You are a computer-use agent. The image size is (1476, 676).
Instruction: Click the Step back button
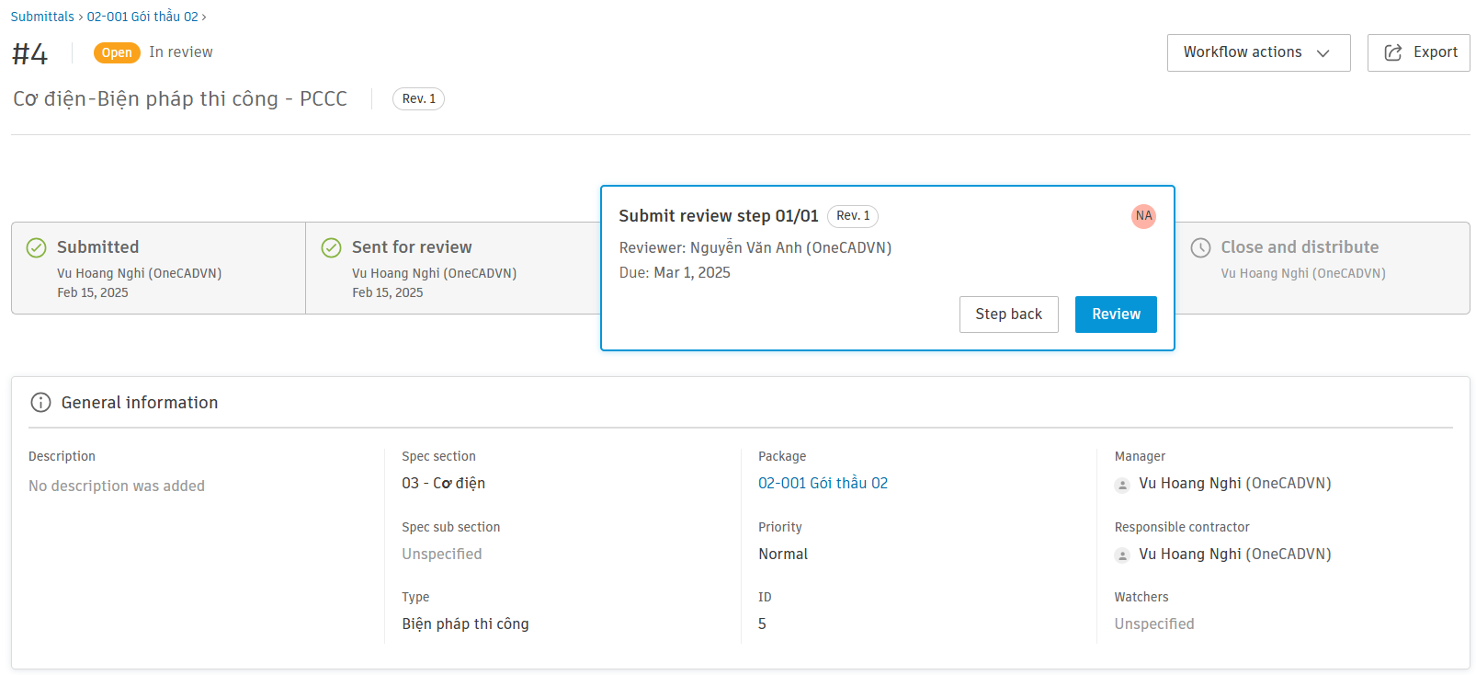[x=1009, y=314]
